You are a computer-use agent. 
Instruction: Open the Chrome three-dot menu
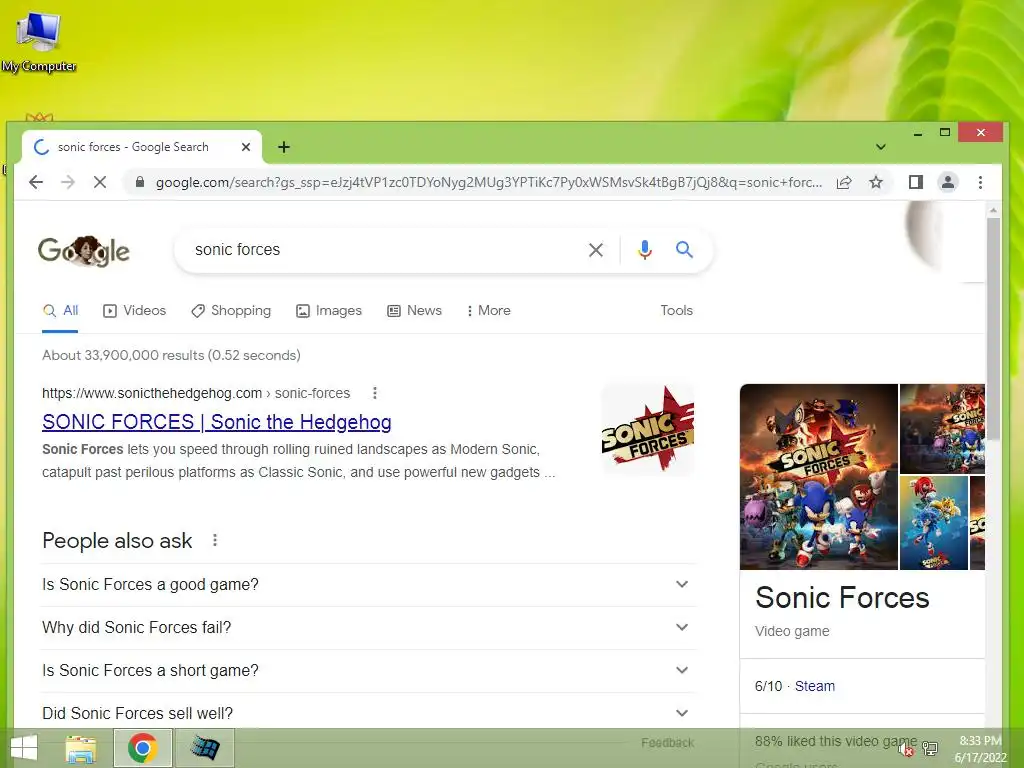pos(980,182)
